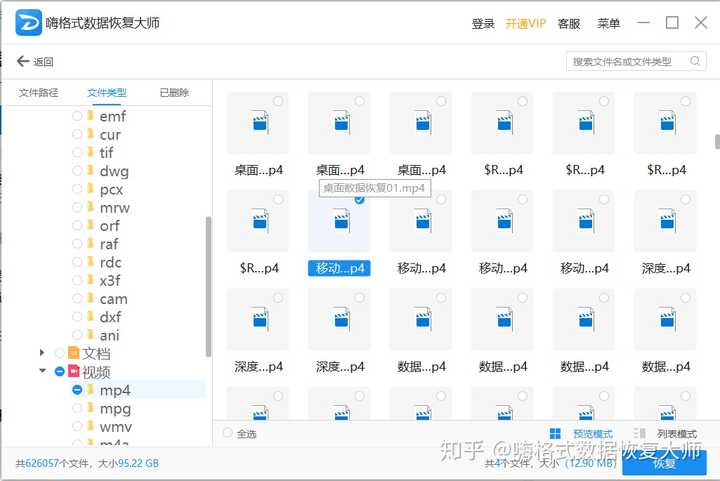The height and width of the screenshot is (481, 720).
Task: Click 登录 to sign in
Action: tap(483, 23)
